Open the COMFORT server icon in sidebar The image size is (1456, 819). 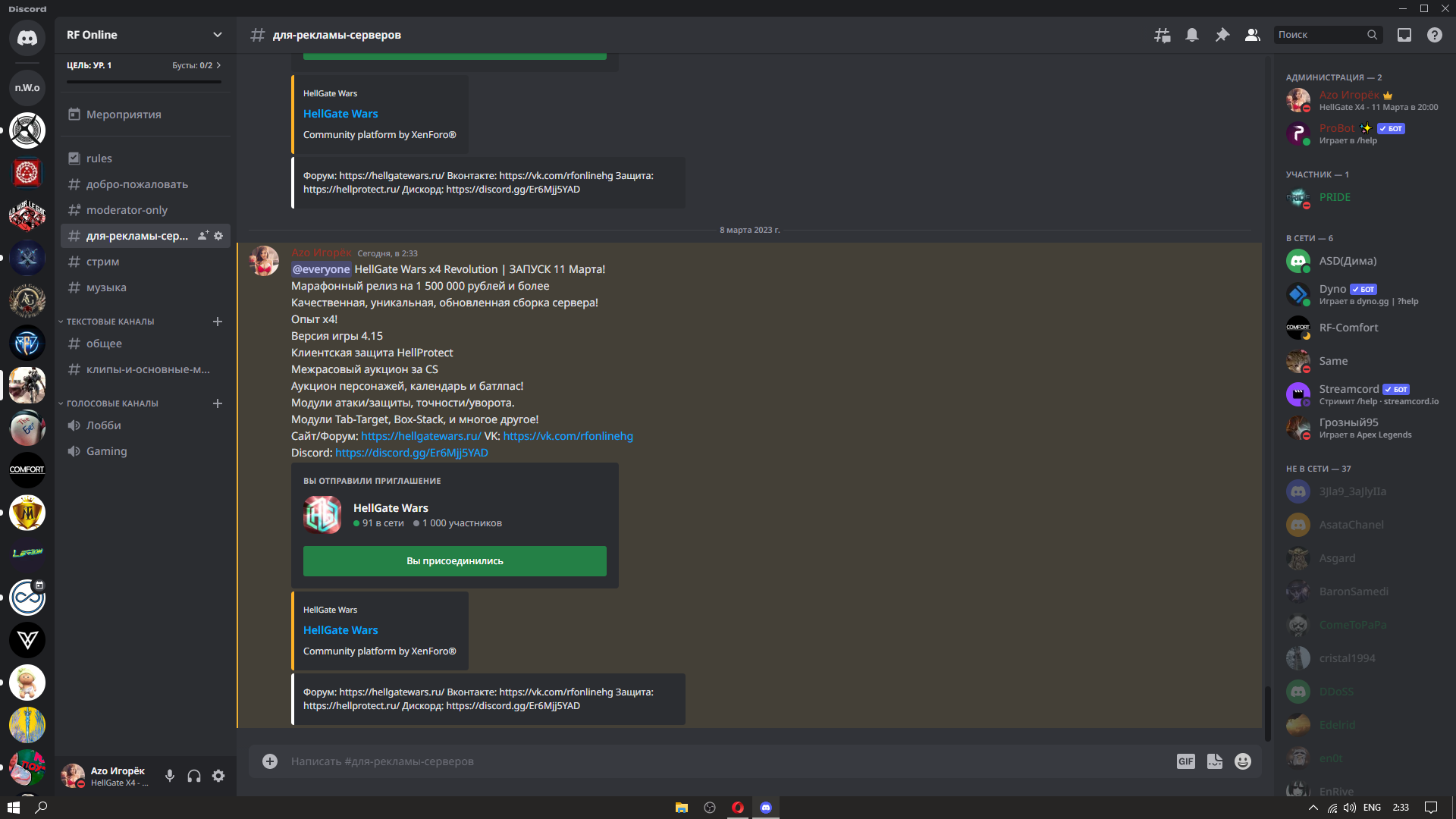click(x=27, y=470)
